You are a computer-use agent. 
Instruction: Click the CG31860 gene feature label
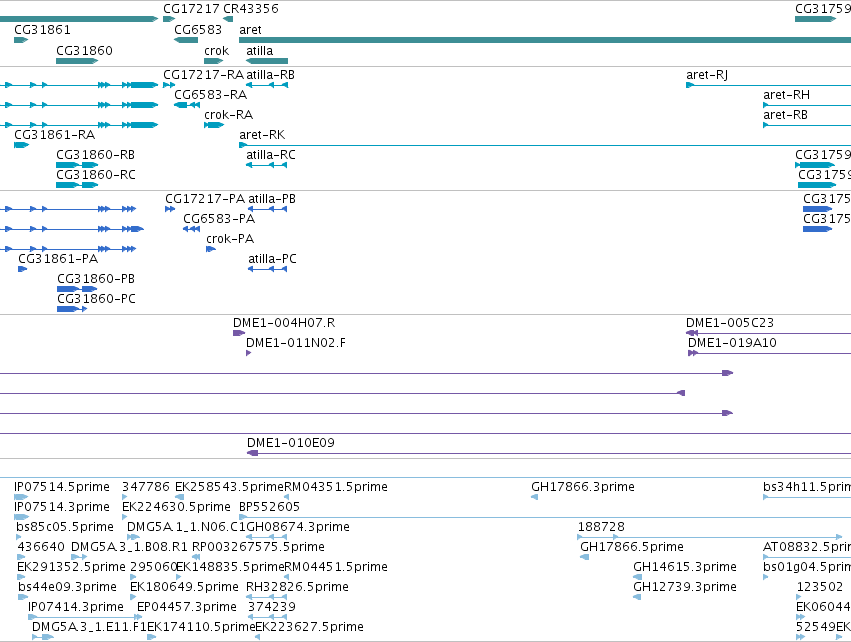84,50
